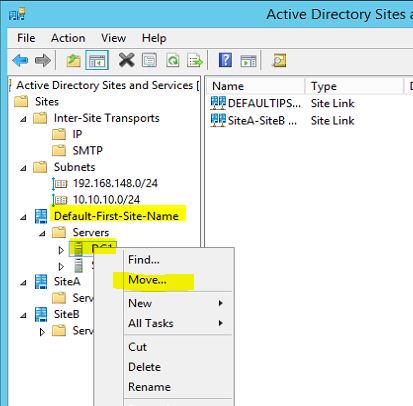Open the New submenu in context menu

178,303
